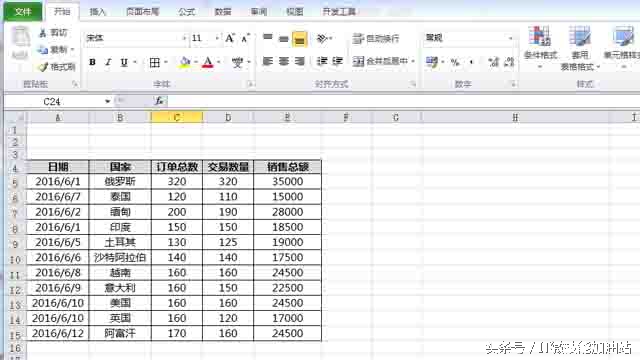Switch to the 页面布局 ribbon tab
Image resolution: width=640 pixels, height=360 pixels.
142,11
